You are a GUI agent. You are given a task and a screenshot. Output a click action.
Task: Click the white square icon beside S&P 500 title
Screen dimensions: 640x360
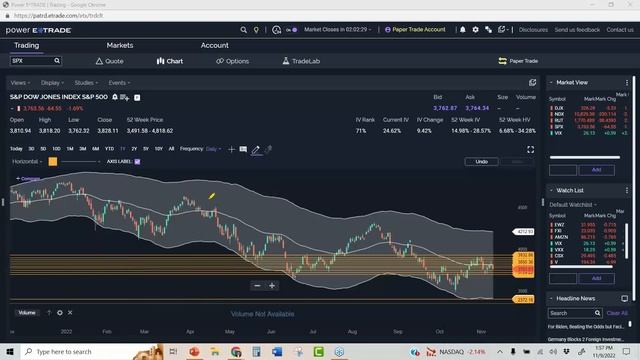point(137,98)
